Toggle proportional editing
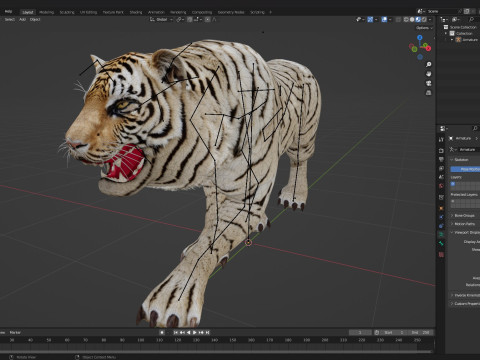The image size is (480, 360). click(x=207, y=19)
